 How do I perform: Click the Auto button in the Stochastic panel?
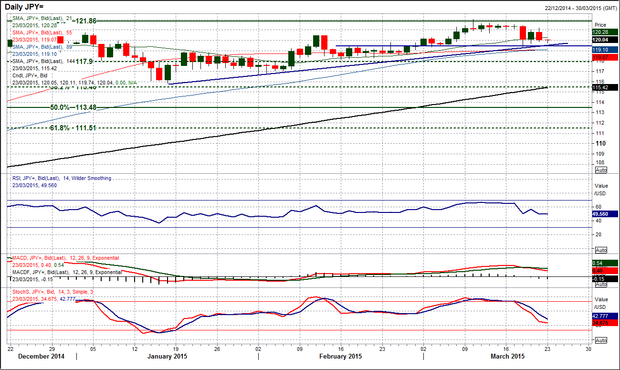point(601,340)
